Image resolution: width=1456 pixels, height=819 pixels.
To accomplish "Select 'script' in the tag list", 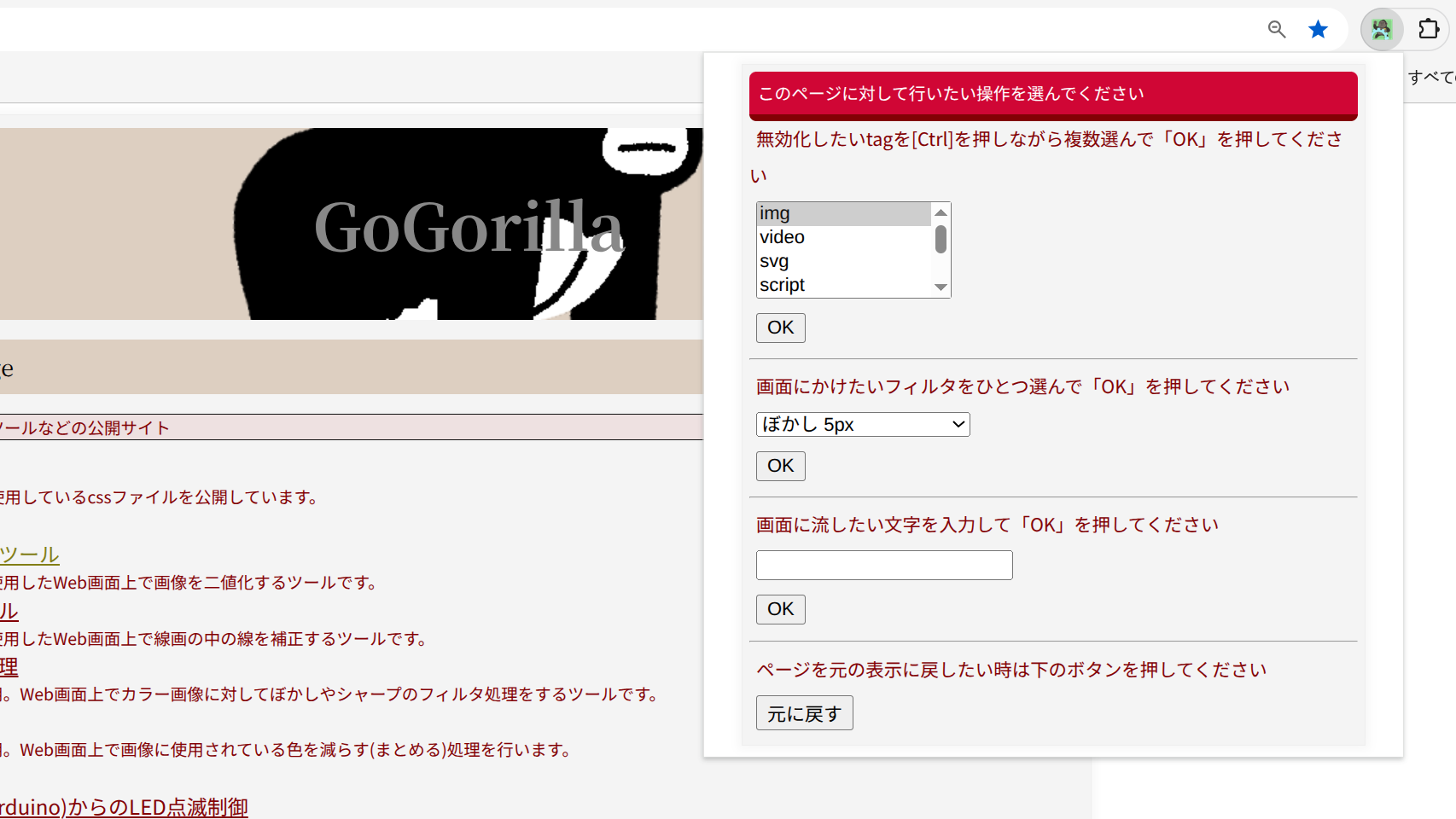I will click(842, 285).
